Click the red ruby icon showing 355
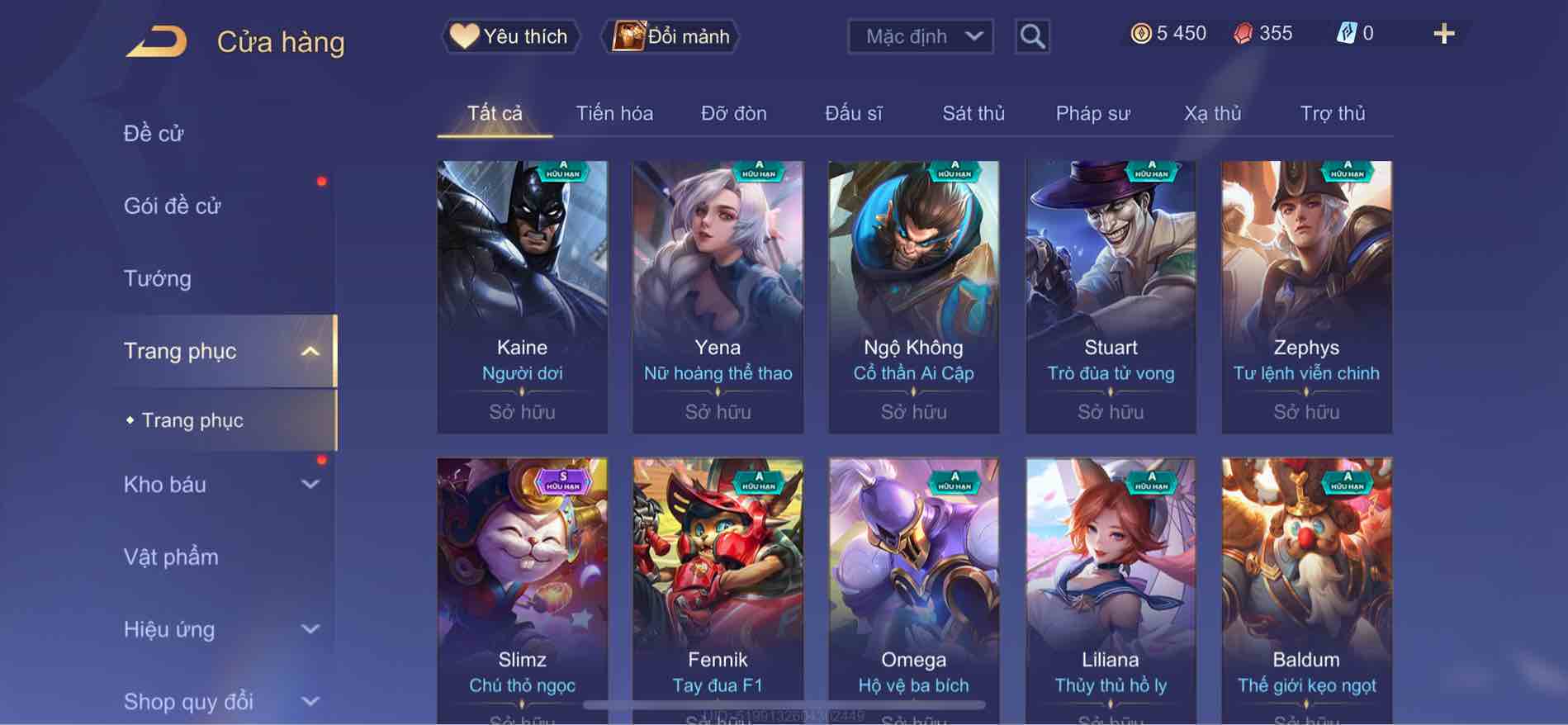 [x=1243, y=33]
